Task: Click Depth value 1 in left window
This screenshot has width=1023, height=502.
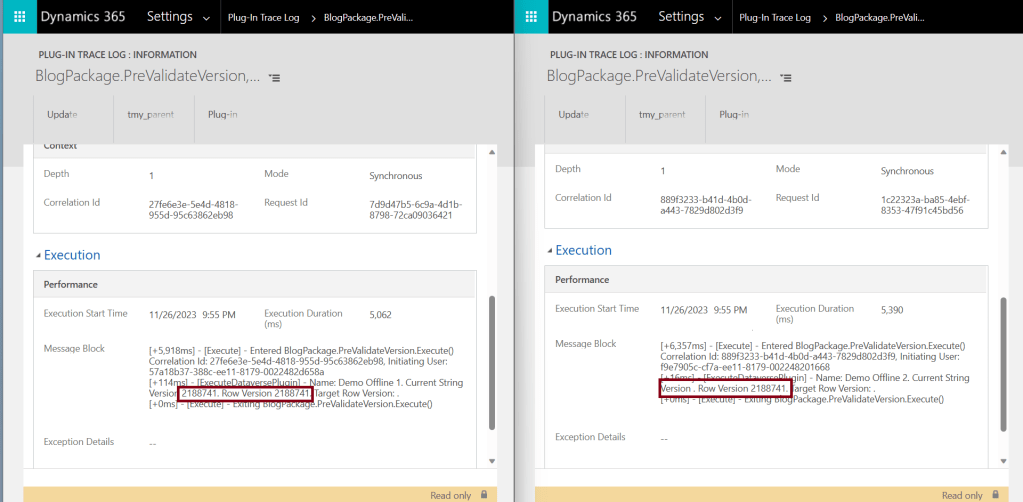Action: tap(151, 176)
